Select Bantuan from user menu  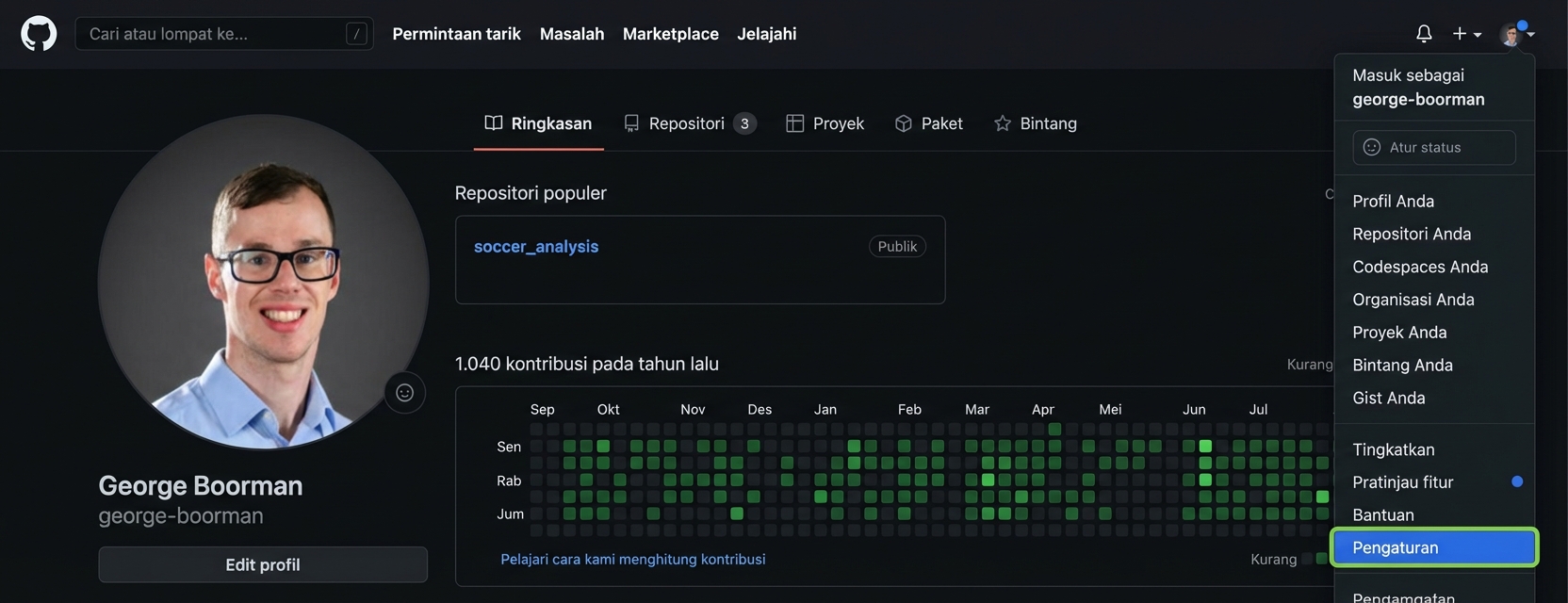1434,515
